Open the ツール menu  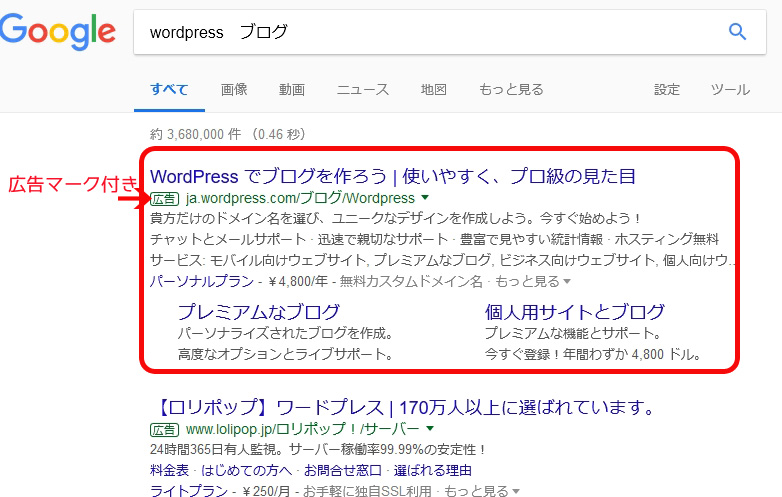point(730,90)
